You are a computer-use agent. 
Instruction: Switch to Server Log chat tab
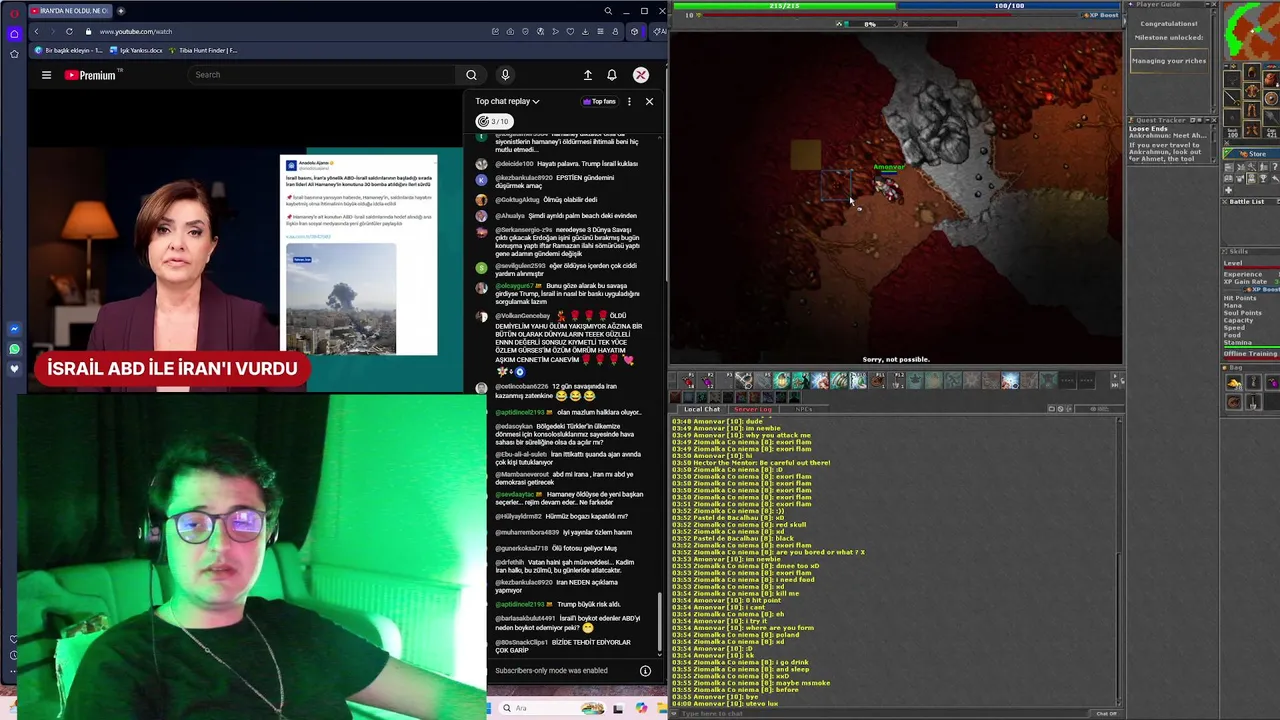(753, 409)
